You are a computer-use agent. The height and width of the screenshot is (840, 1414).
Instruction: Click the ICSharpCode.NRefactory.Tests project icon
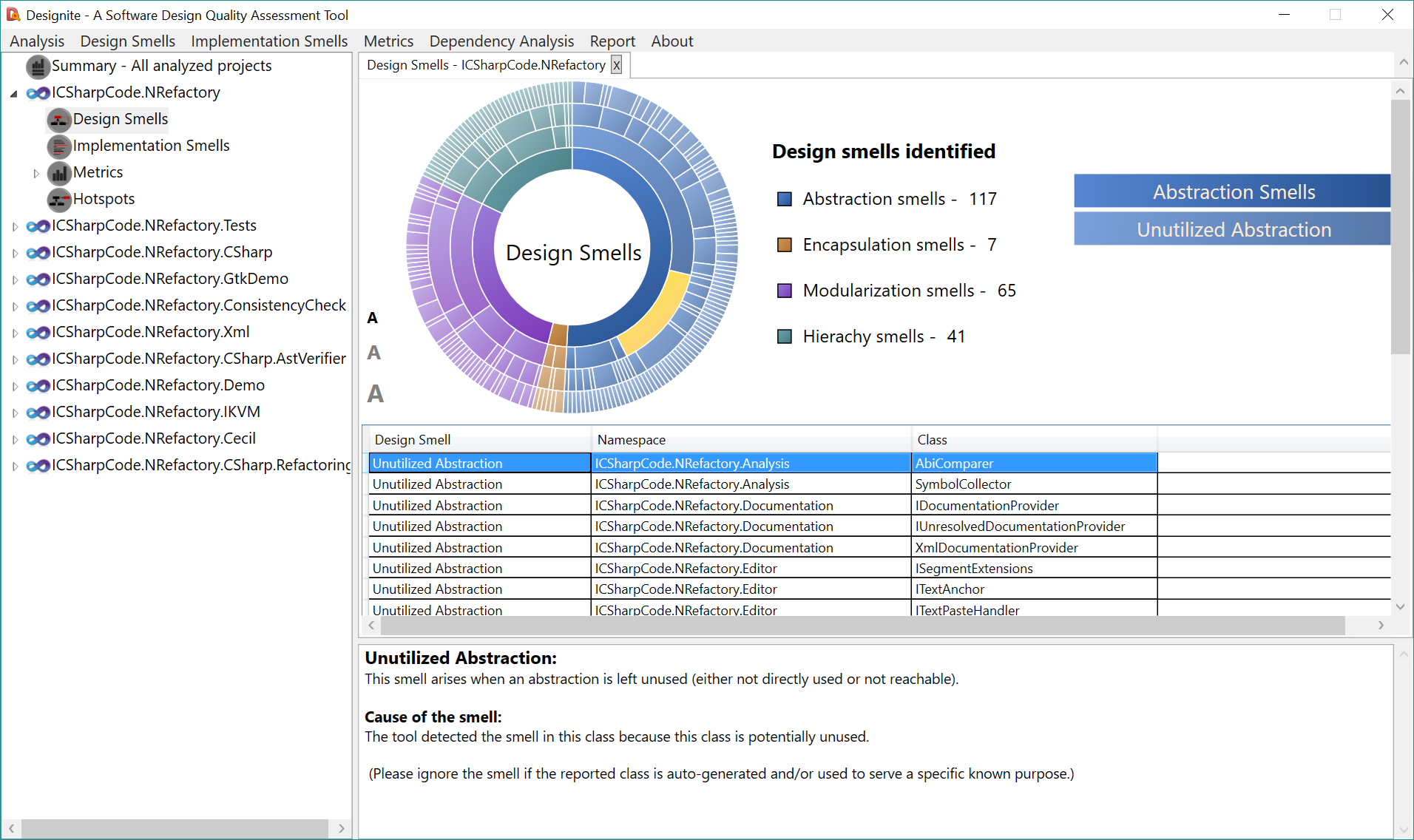(38, 226)
